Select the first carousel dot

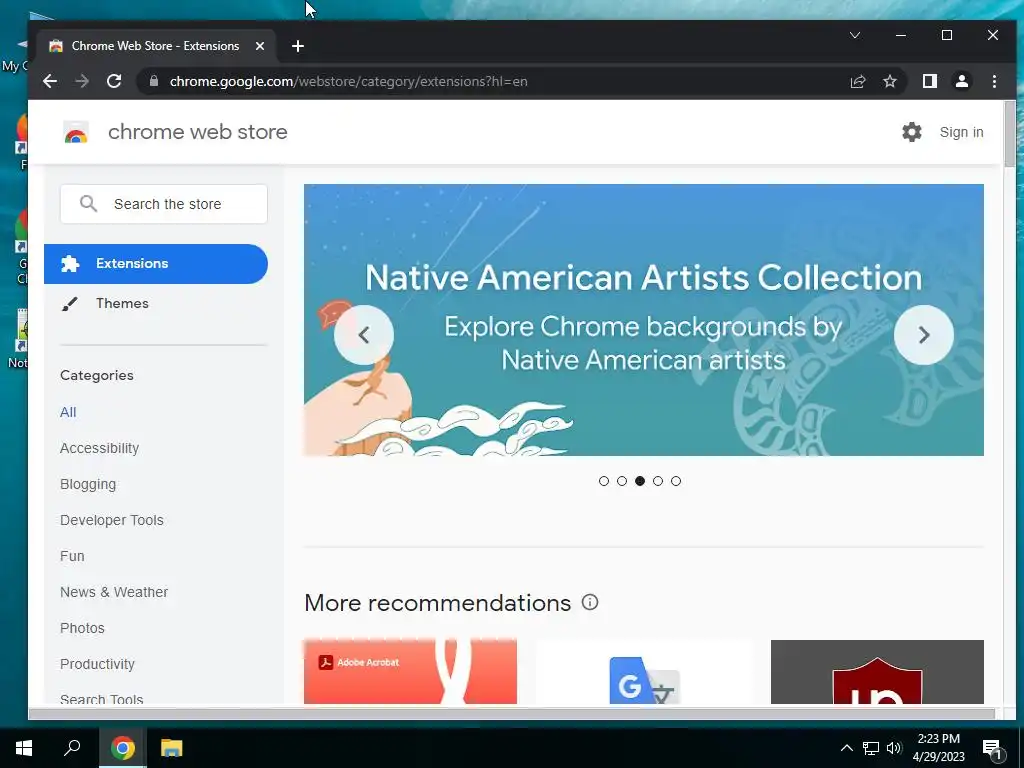tap(603, 481)
